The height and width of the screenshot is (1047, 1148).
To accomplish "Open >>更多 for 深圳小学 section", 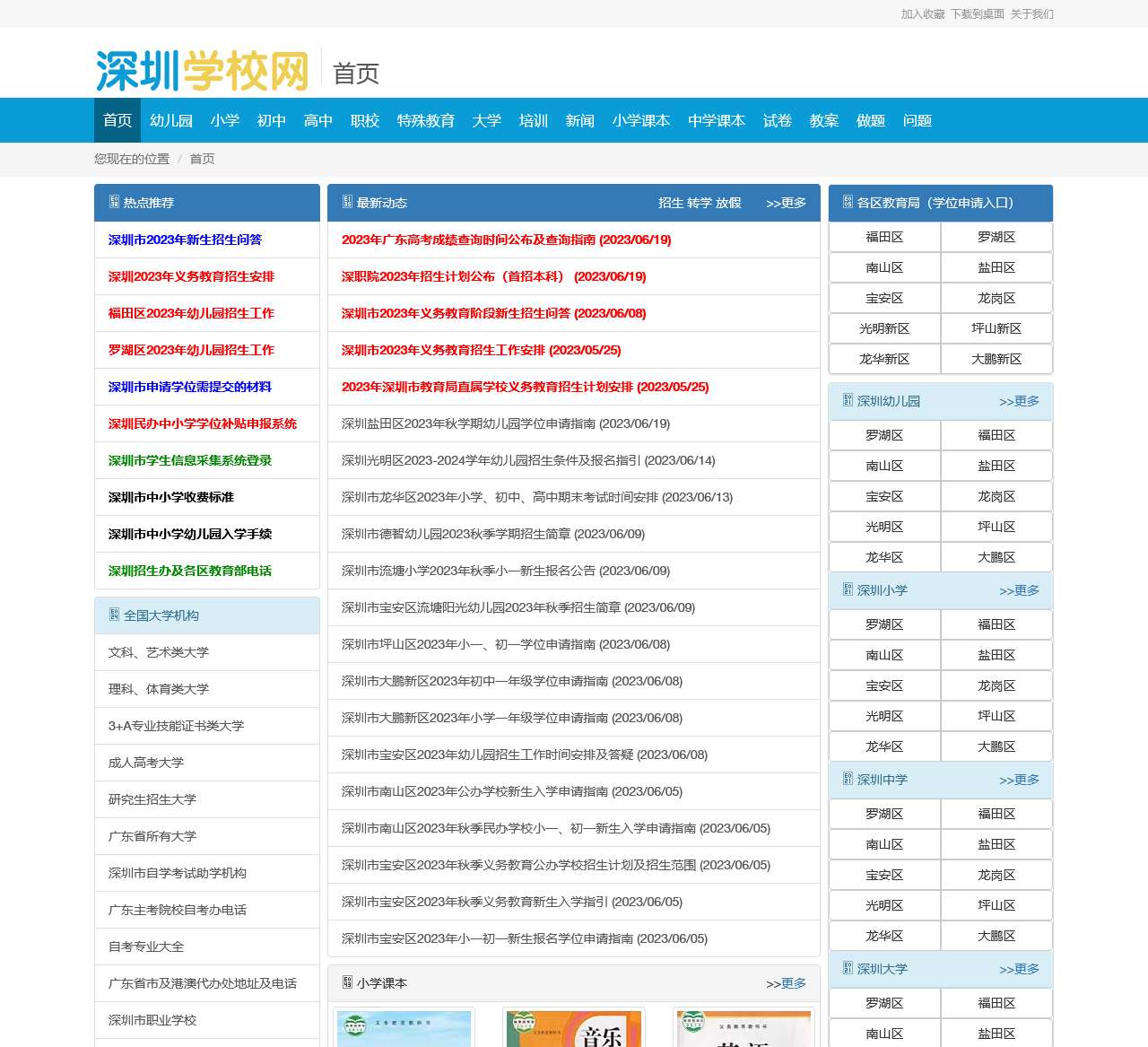I will point(1019,590).
